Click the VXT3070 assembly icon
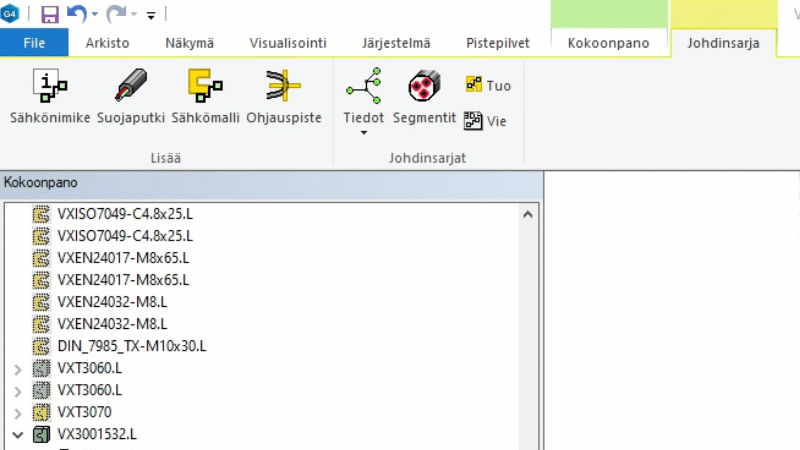 coord(41,412)
